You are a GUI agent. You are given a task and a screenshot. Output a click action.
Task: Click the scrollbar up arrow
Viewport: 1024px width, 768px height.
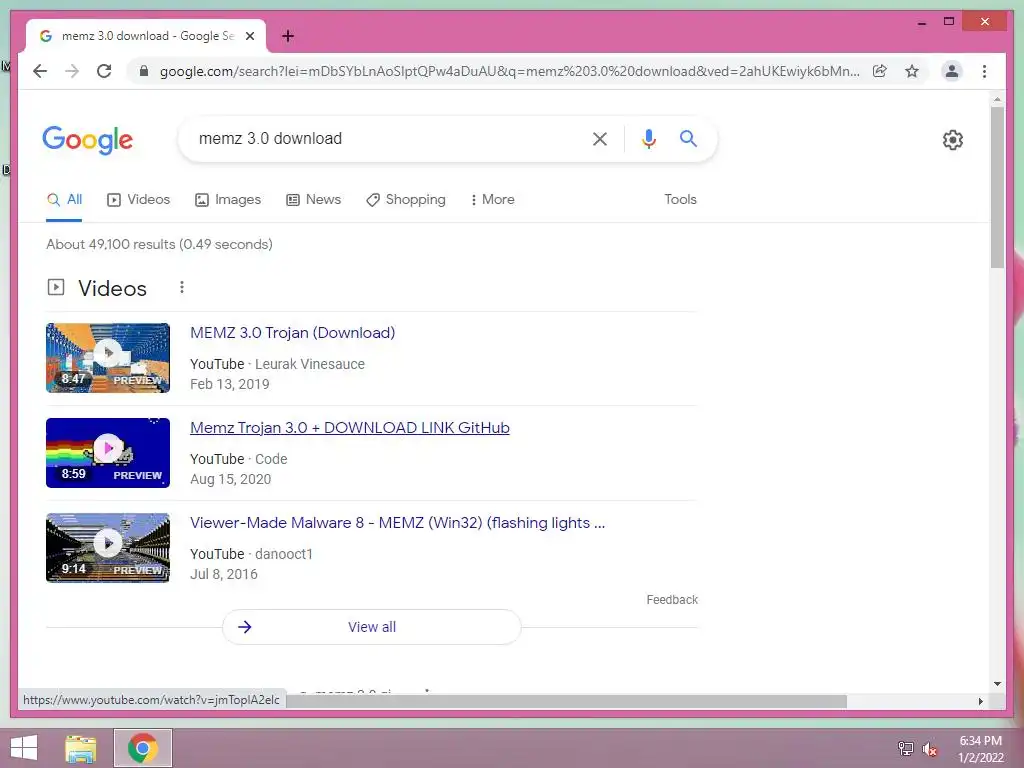997,99
